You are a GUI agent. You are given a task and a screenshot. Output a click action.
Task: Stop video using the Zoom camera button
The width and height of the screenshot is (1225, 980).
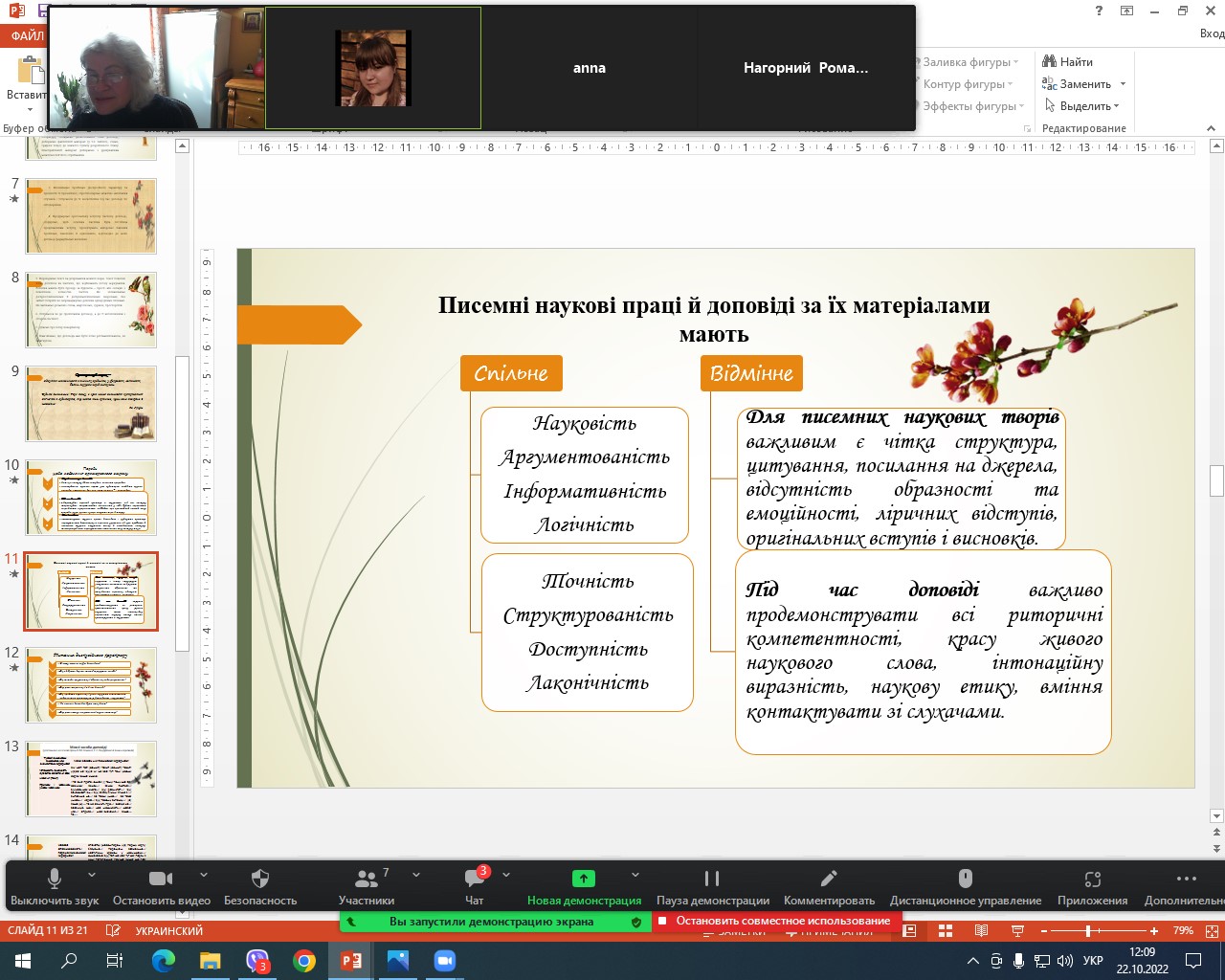pyautogui.click(x=161, y=879)
